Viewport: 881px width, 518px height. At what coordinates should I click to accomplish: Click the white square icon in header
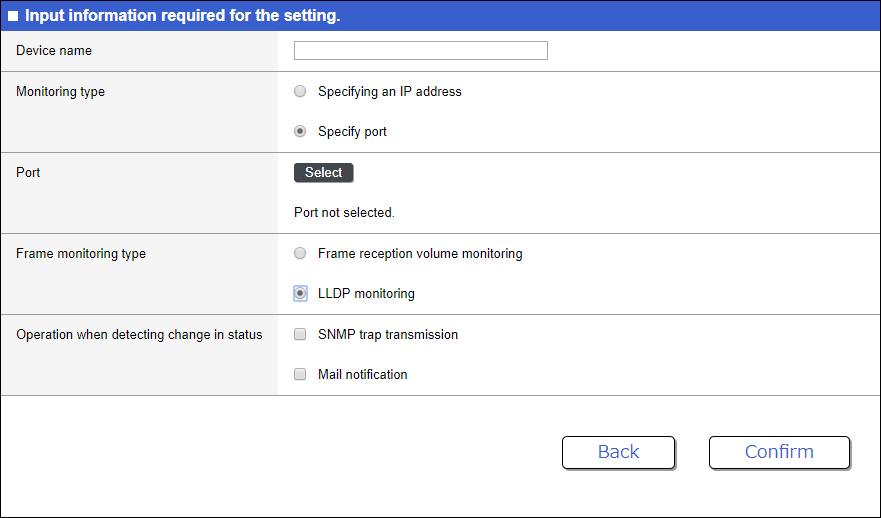pos(13,17)
